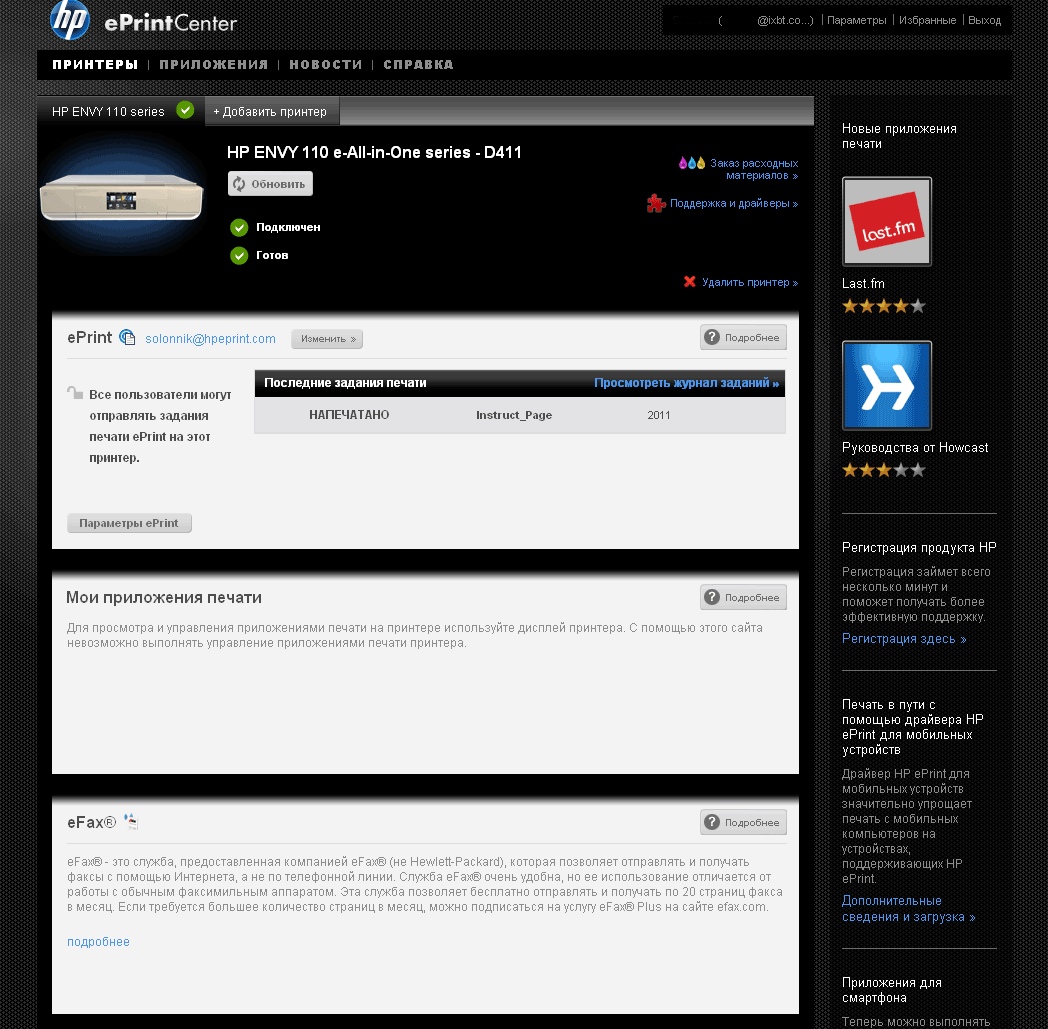Click the green check on HP ENVY 110 tab
This screenshot has height=1029, width=1048.
tap(185, 110)
